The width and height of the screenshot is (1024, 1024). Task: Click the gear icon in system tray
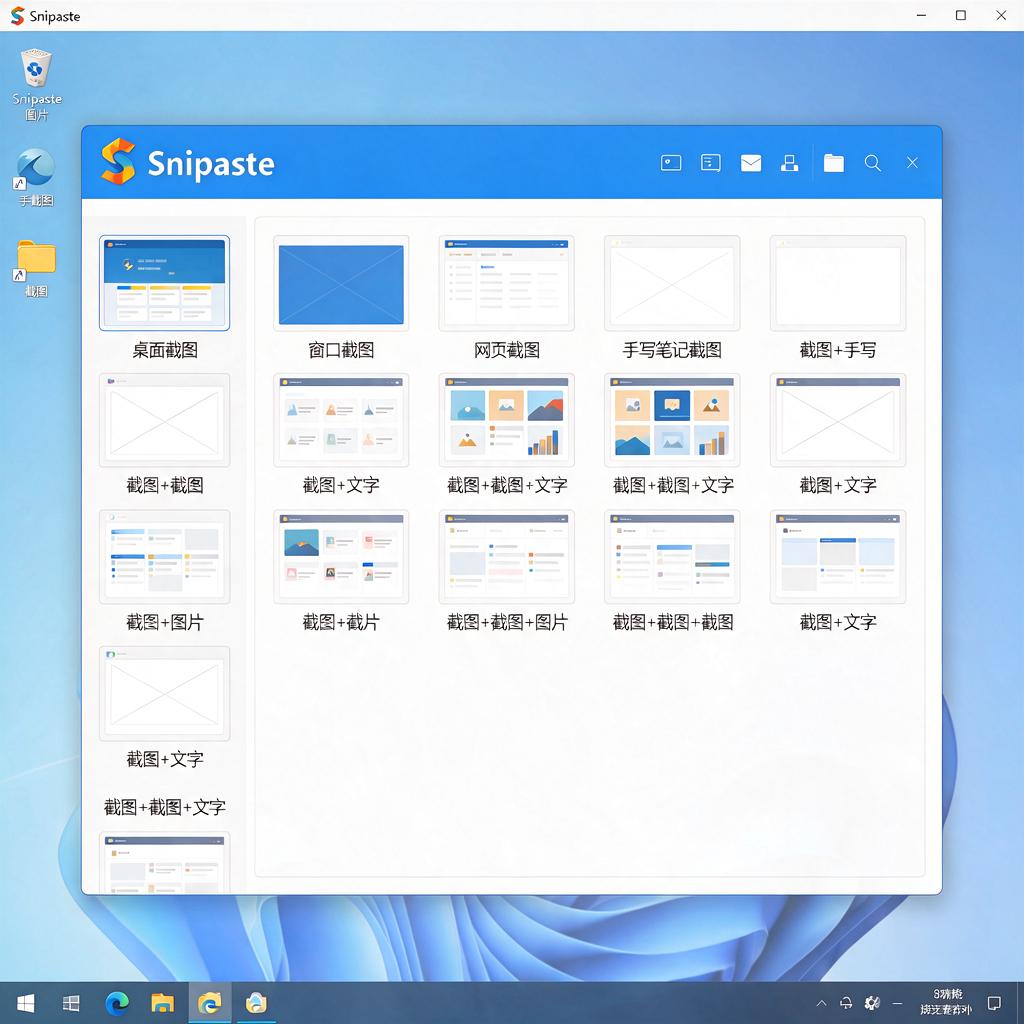(872, 1003)
